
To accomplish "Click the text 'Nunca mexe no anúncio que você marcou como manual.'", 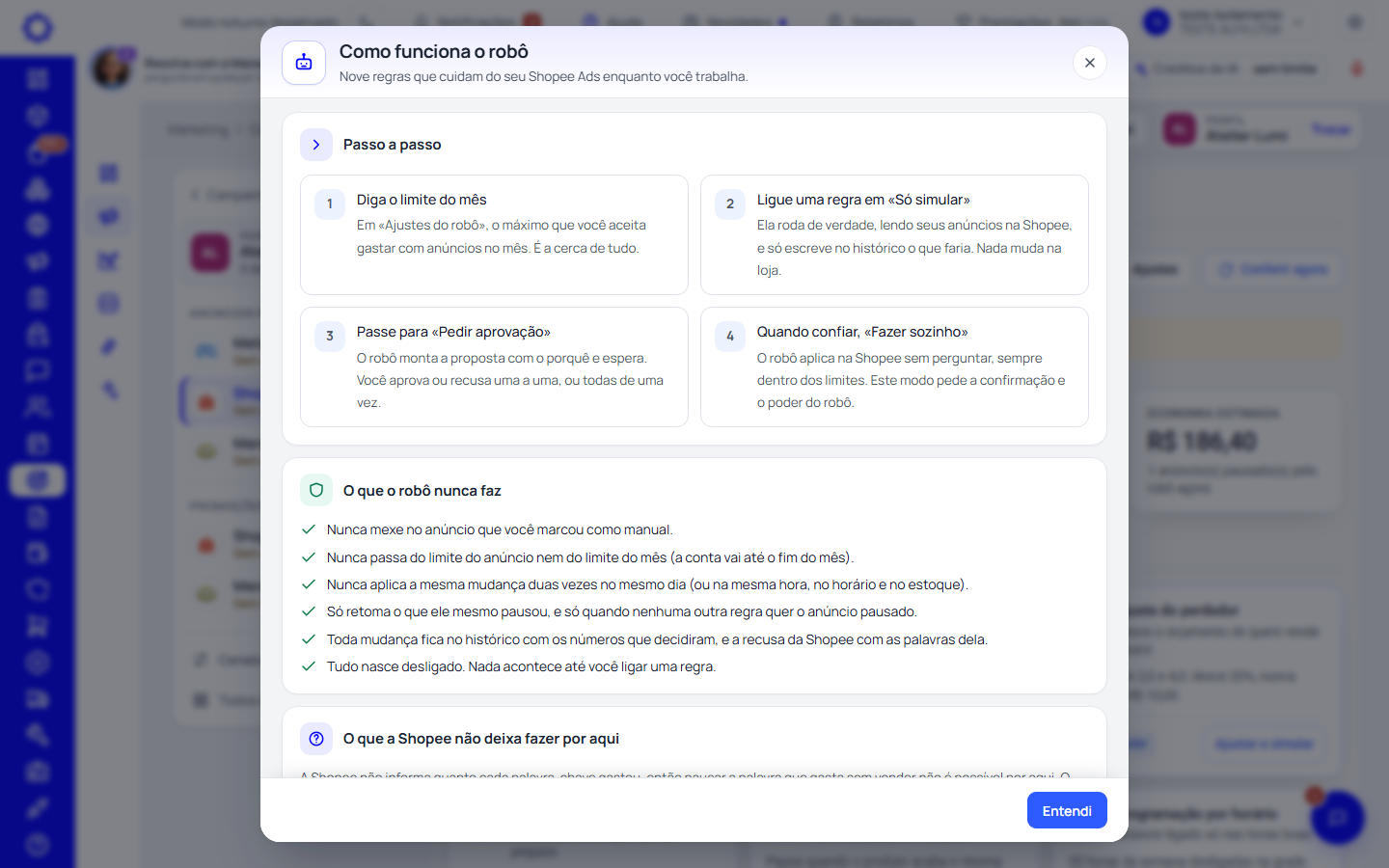I will [500, 529].
